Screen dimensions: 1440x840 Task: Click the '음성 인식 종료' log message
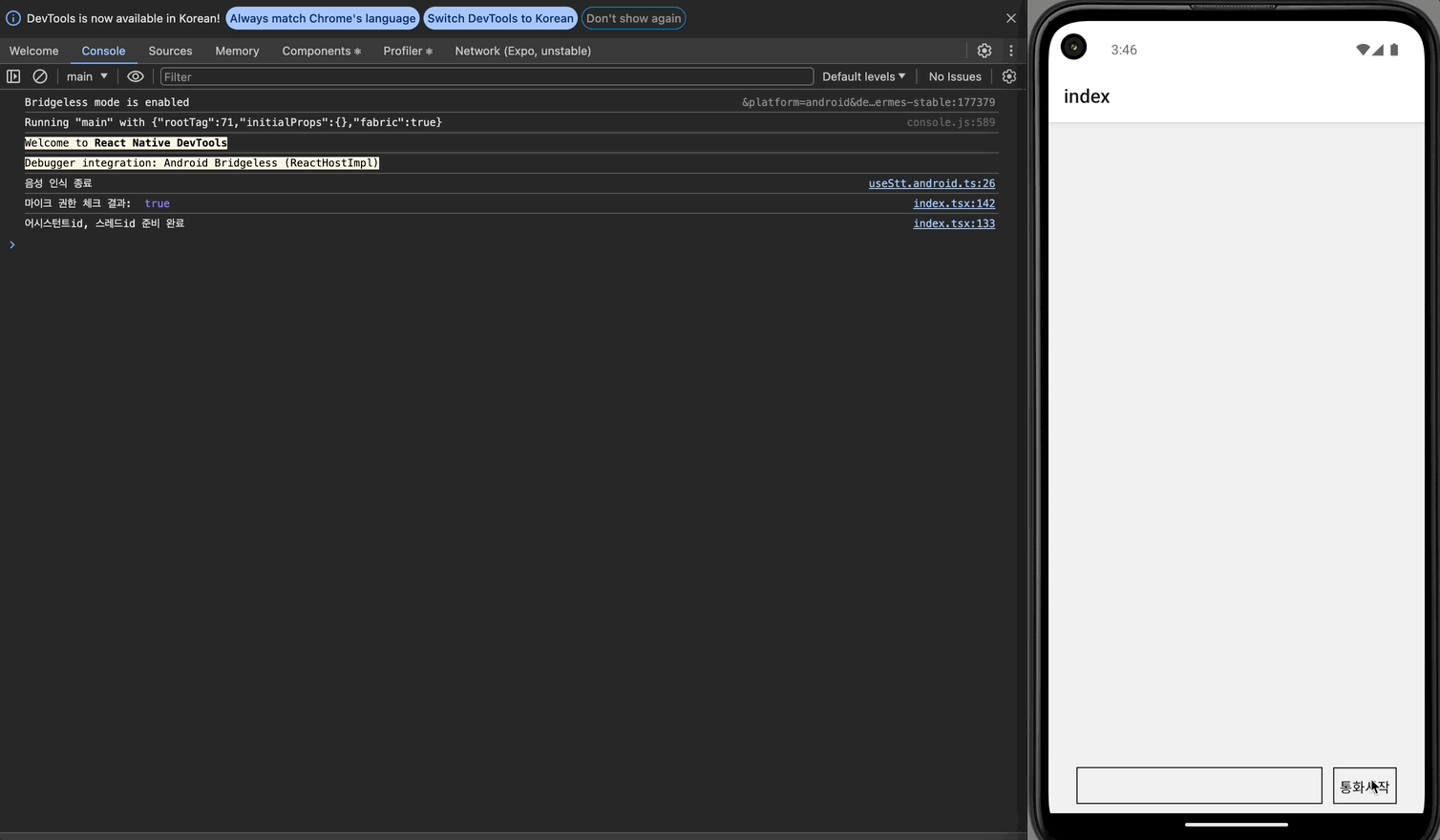coord(58,183)
